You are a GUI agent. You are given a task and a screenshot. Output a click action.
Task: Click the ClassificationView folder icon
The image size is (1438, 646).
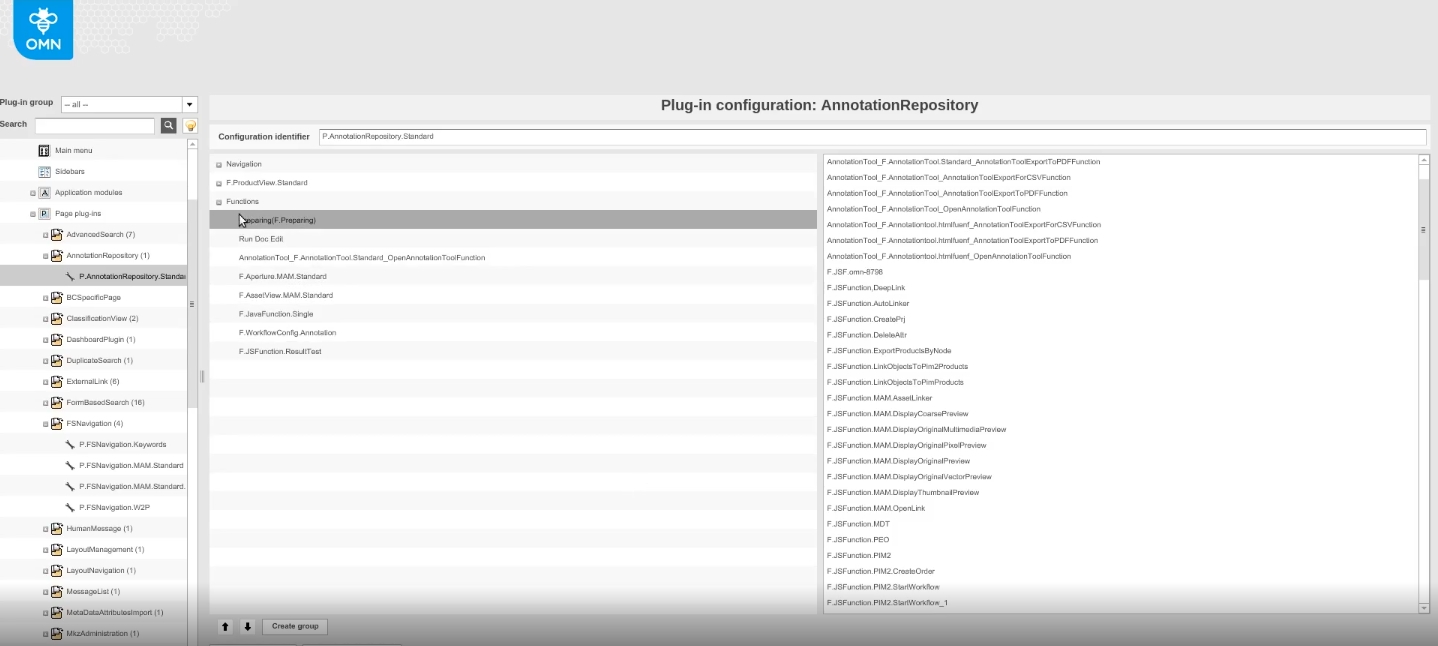point(57,319)
